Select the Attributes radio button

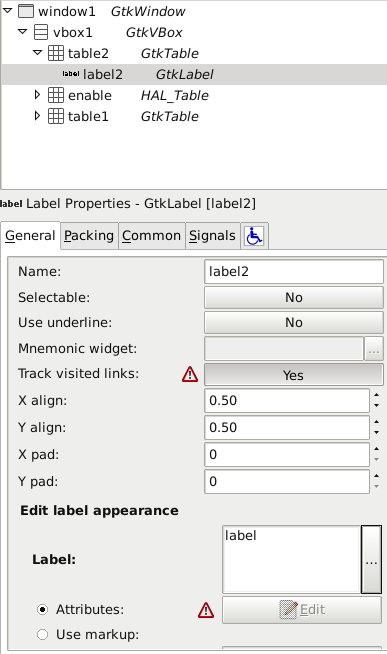point(42,609)
